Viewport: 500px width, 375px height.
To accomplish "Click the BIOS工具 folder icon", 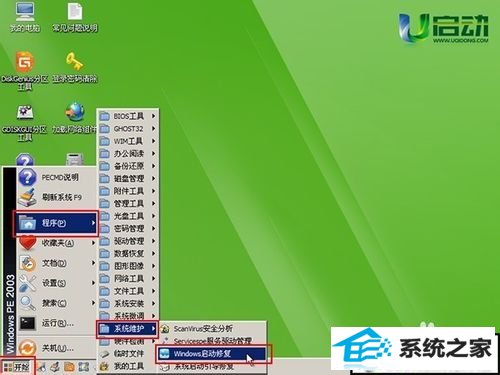I will 105,116.
